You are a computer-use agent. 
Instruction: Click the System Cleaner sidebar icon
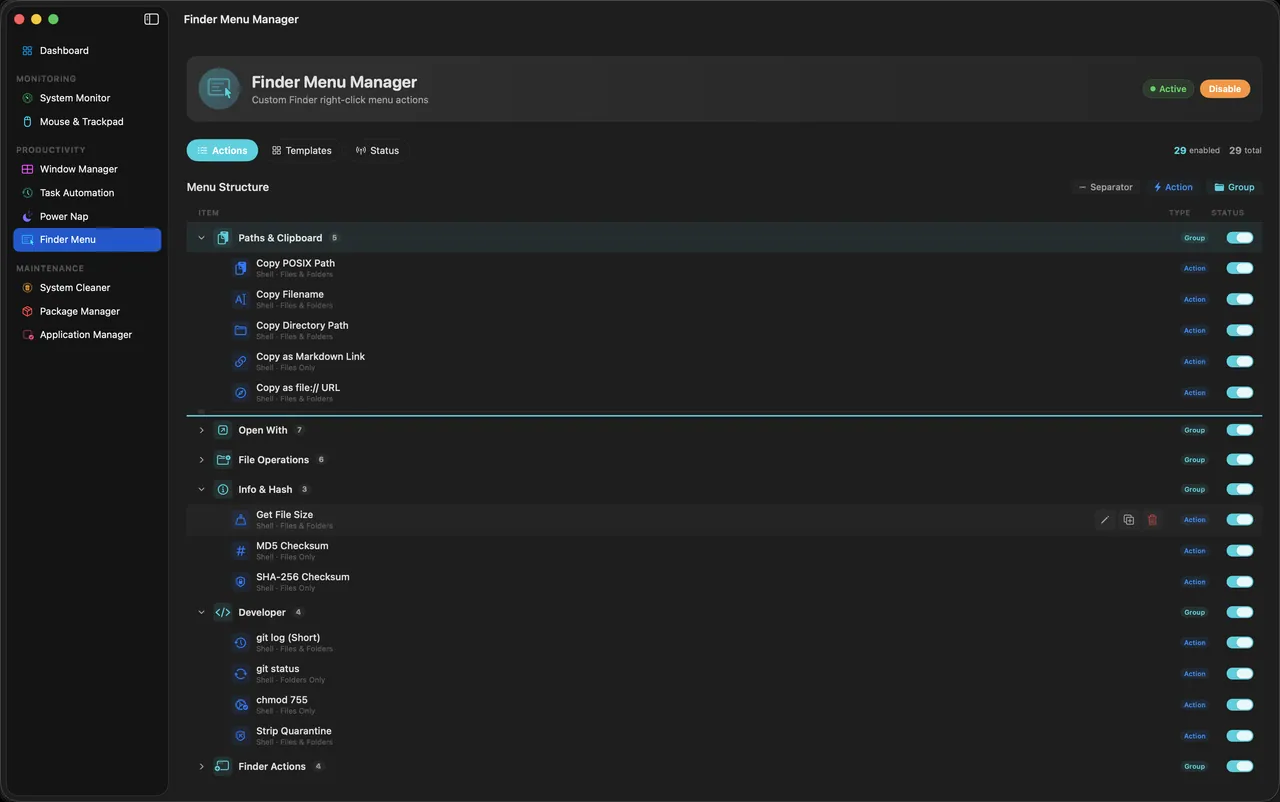coord(27,288)
